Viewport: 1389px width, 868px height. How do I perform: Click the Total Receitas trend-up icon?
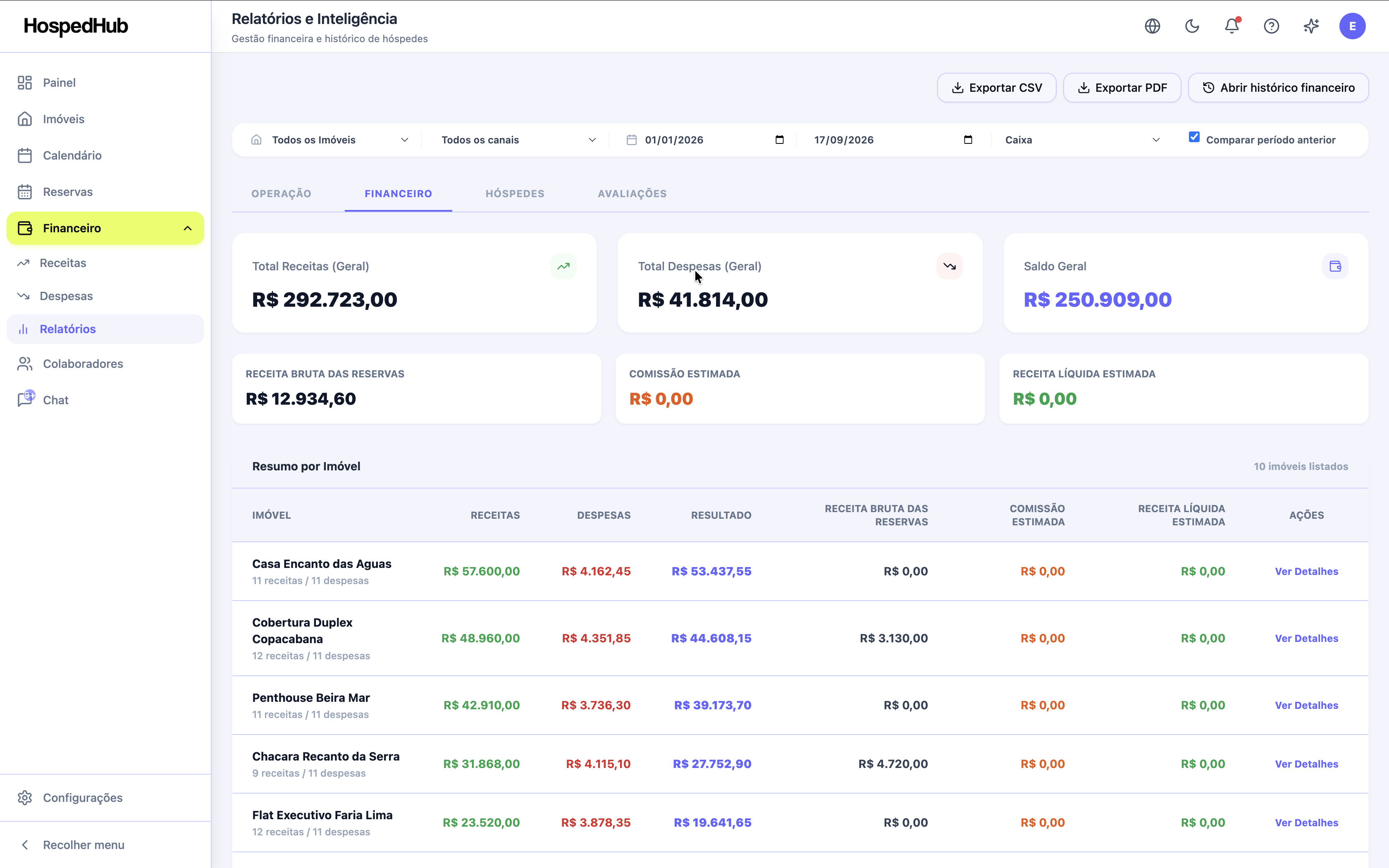point(563,266)
